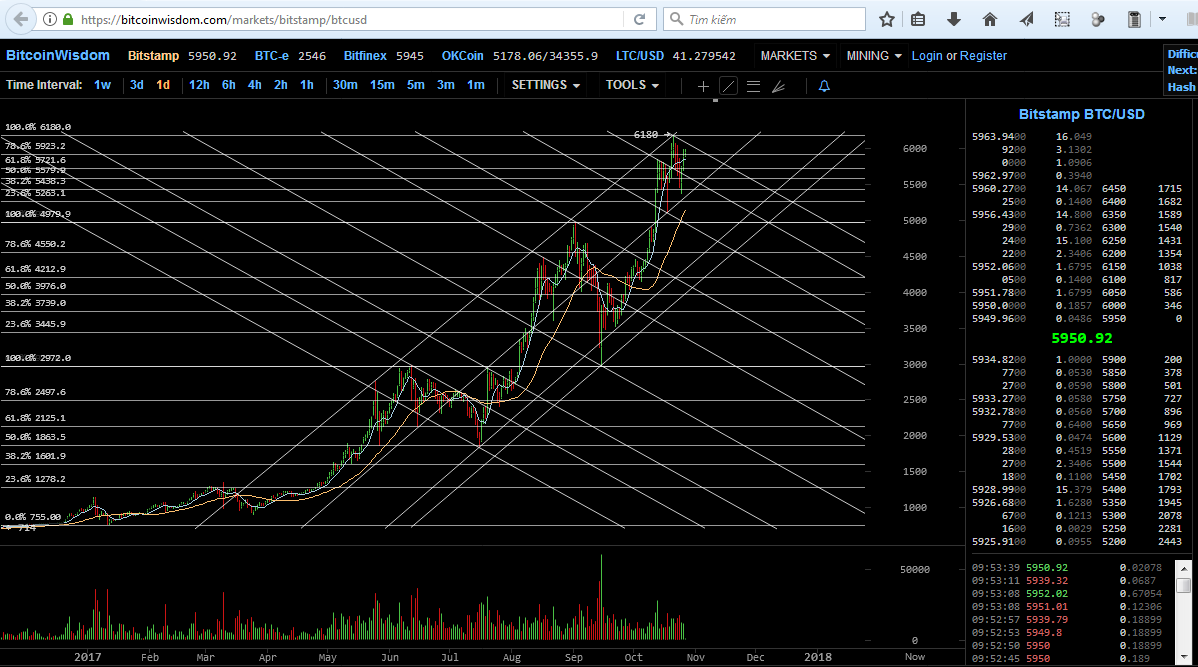The height and width of the screenshot is (667, 1198).
Task: Click the Bitstamp BTC/USD panel title
Action: coord(1081,114)
